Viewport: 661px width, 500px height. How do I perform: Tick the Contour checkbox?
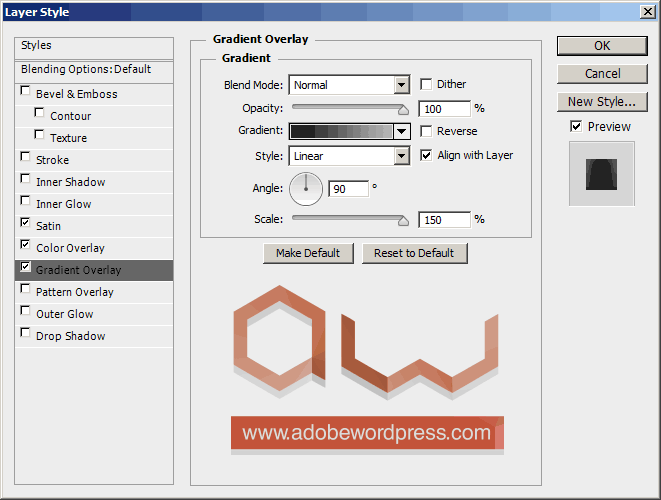tap(39, 113)
